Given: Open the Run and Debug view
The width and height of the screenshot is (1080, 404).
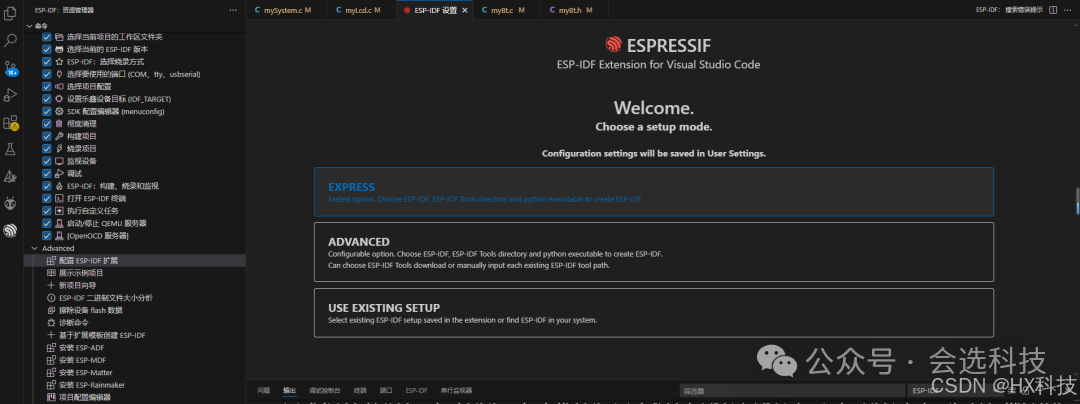Looking at the screenshot, I should pos(10,95).
